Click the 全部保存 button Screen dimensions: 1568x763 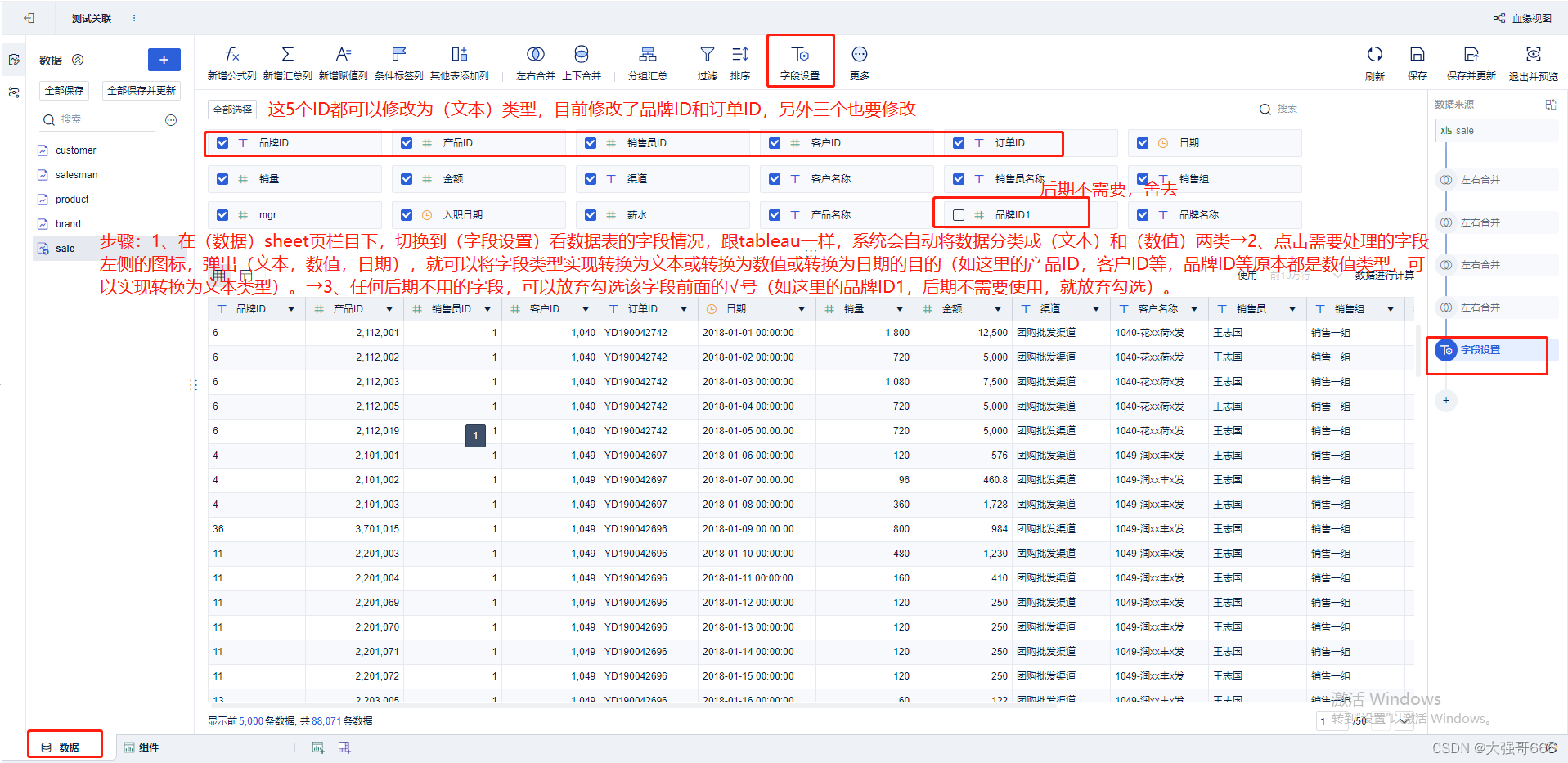[x=64, y=91]
